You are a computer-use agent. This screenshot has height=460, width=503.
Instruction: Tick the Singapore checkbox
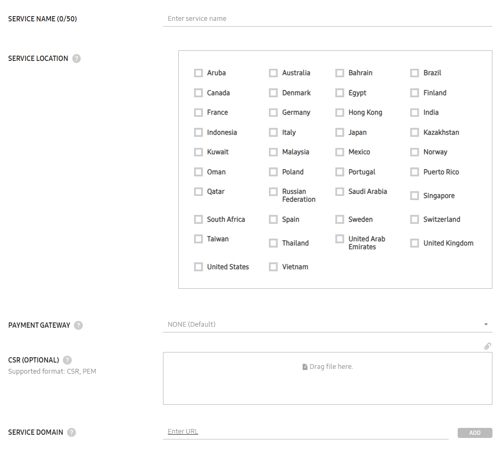click(414, 196)
